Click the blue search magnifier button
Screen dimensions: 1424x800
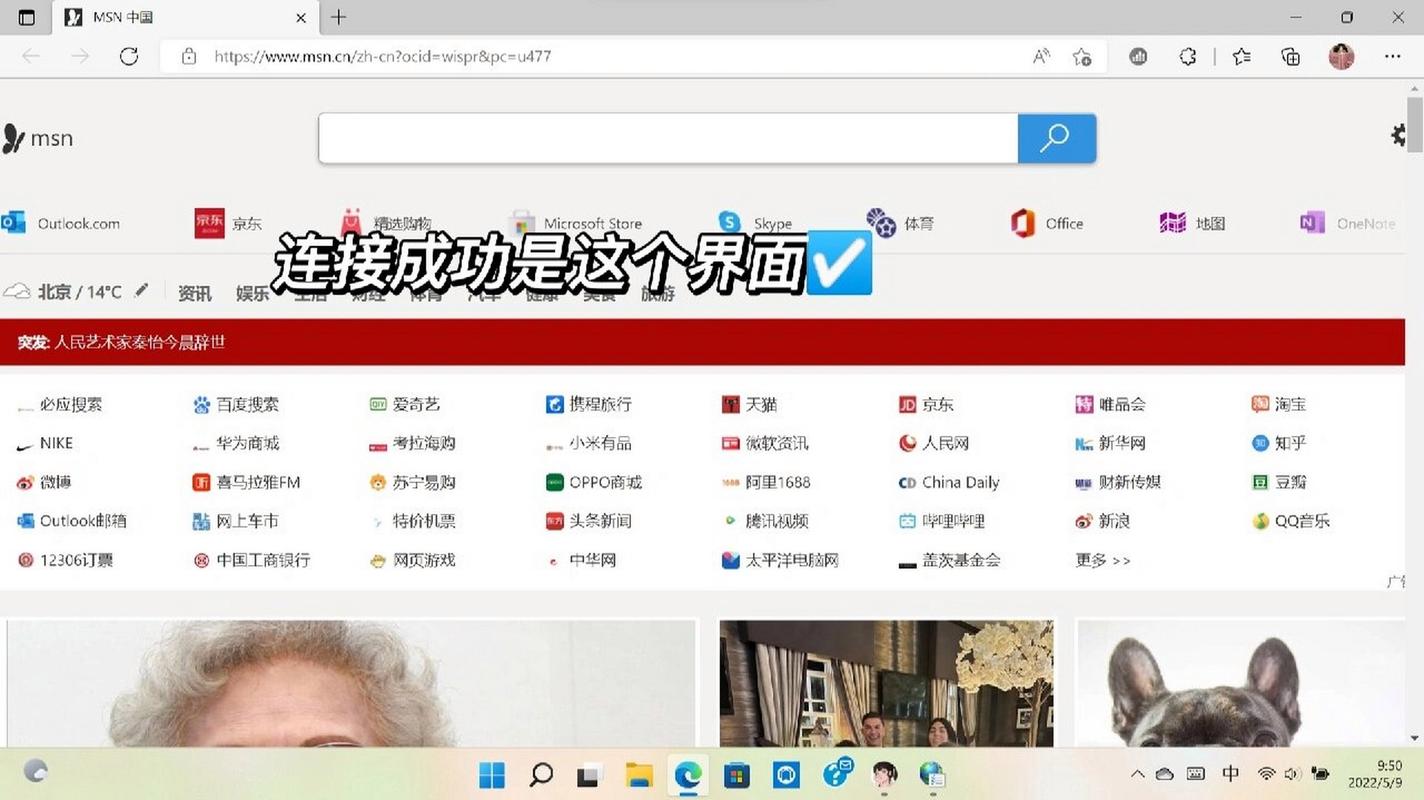pos(1057,138)
